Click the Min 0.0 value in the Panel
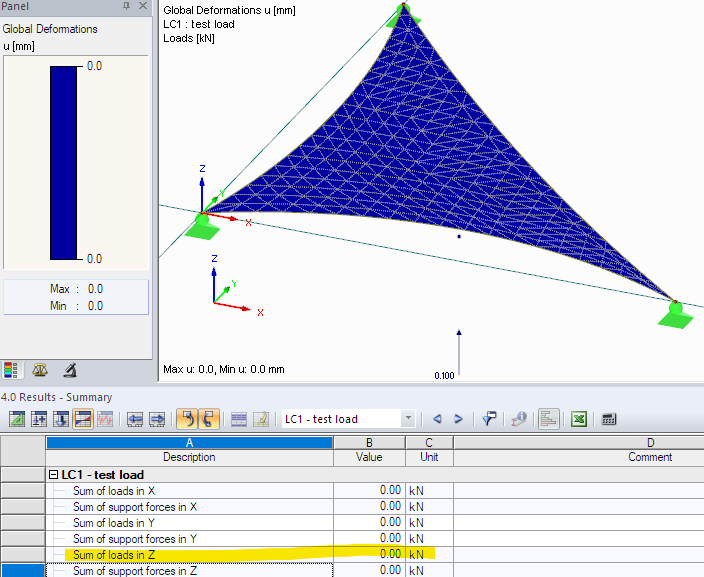This screenshot has height=577, width=704. point(95,306)
